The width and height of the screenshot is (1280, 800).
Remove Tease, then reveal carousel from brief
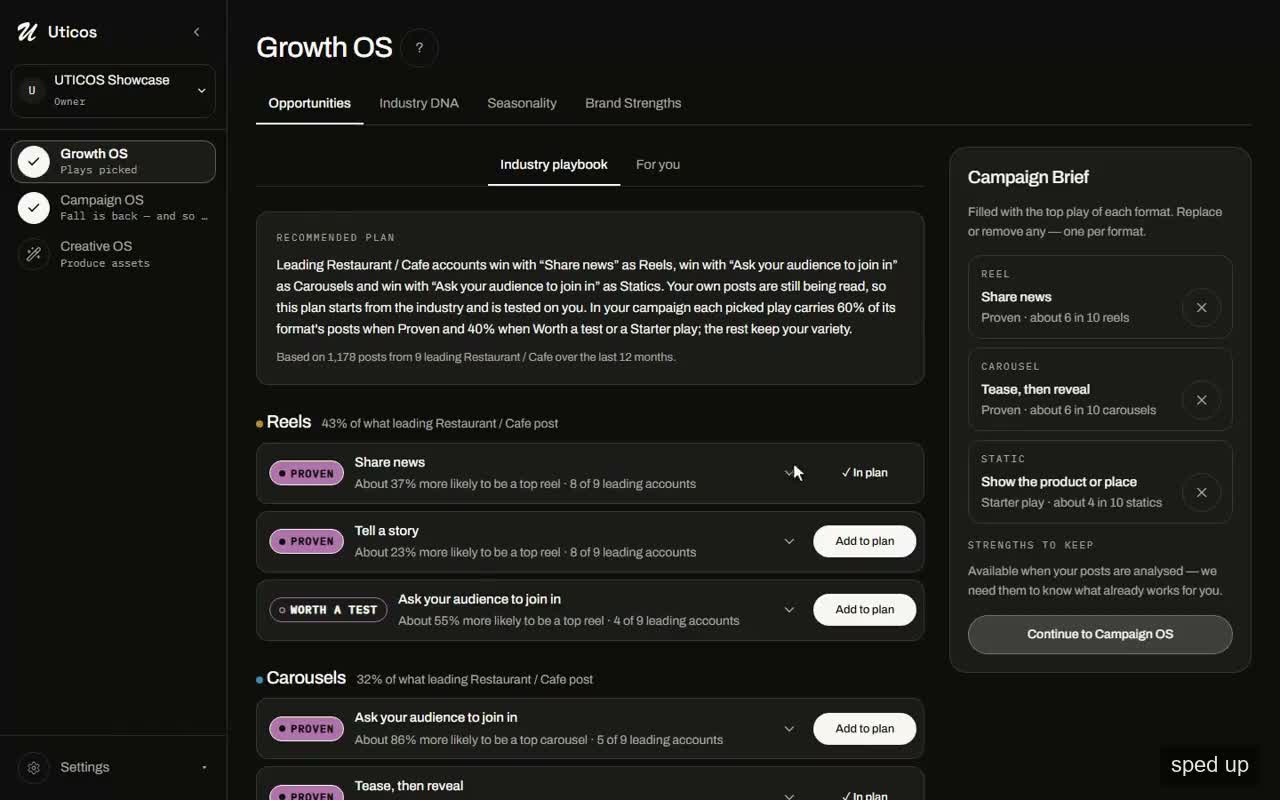tap(1201, 400)
